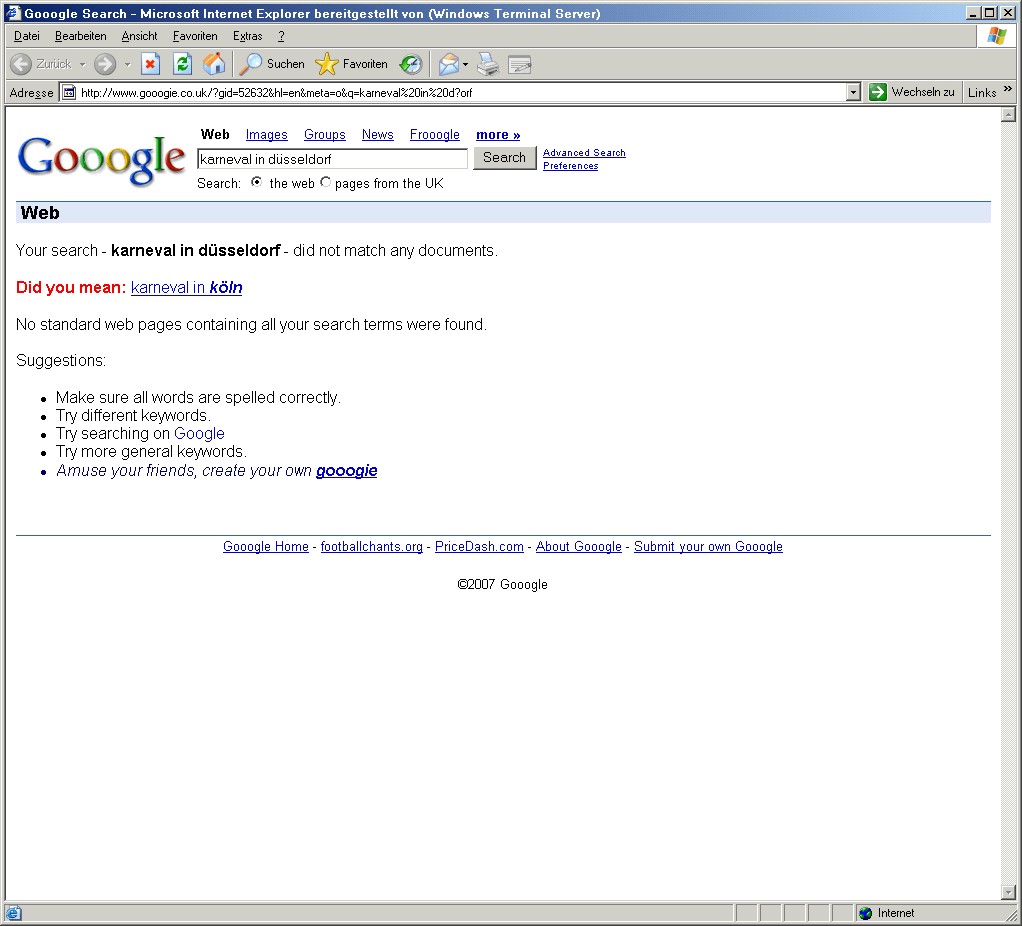
Task: Click the Refresh page icon
Action: click(182, 64)
